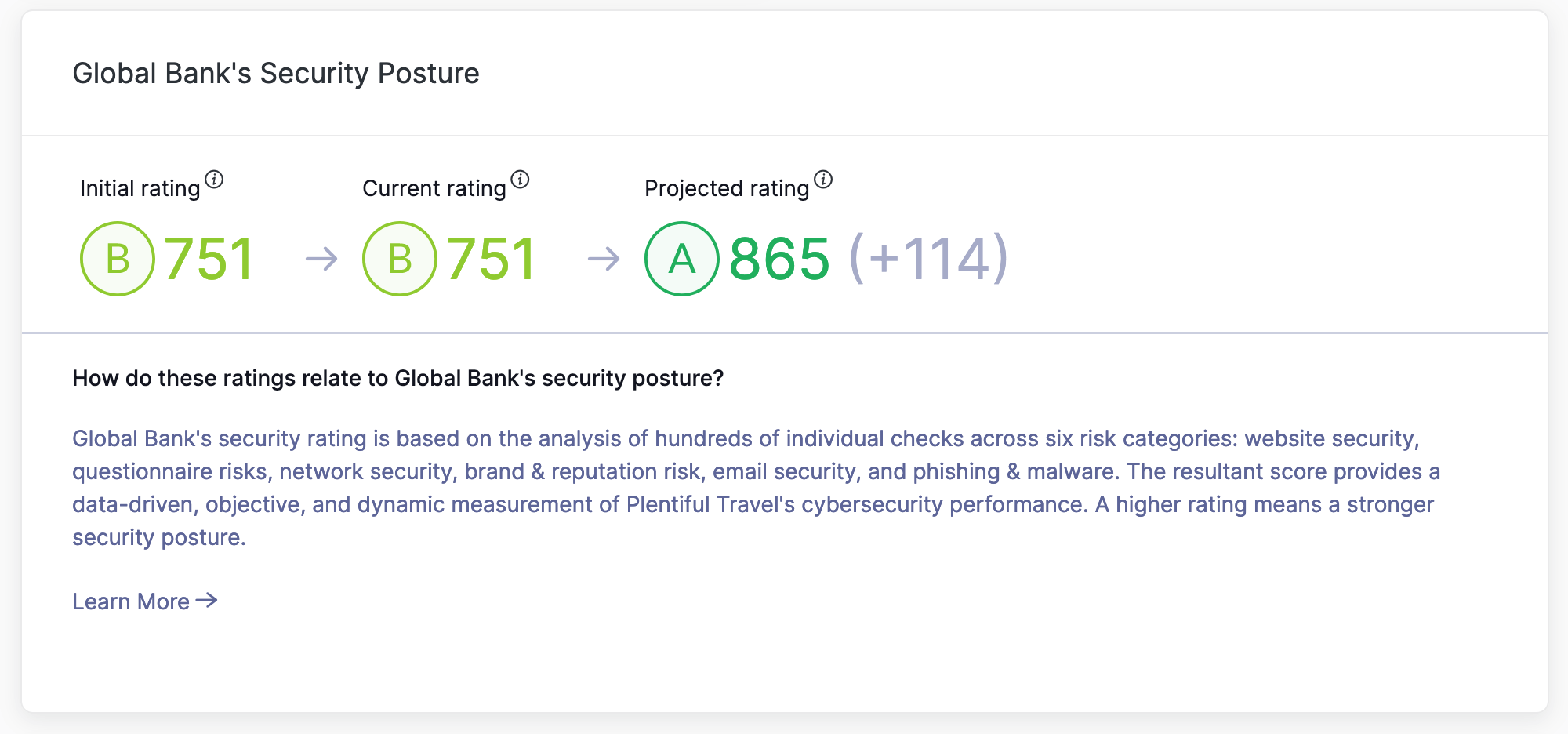This screenshot has height=734, width=1568.
Task: Click the (+114) projected score increase
Action: tap(929, 259)
